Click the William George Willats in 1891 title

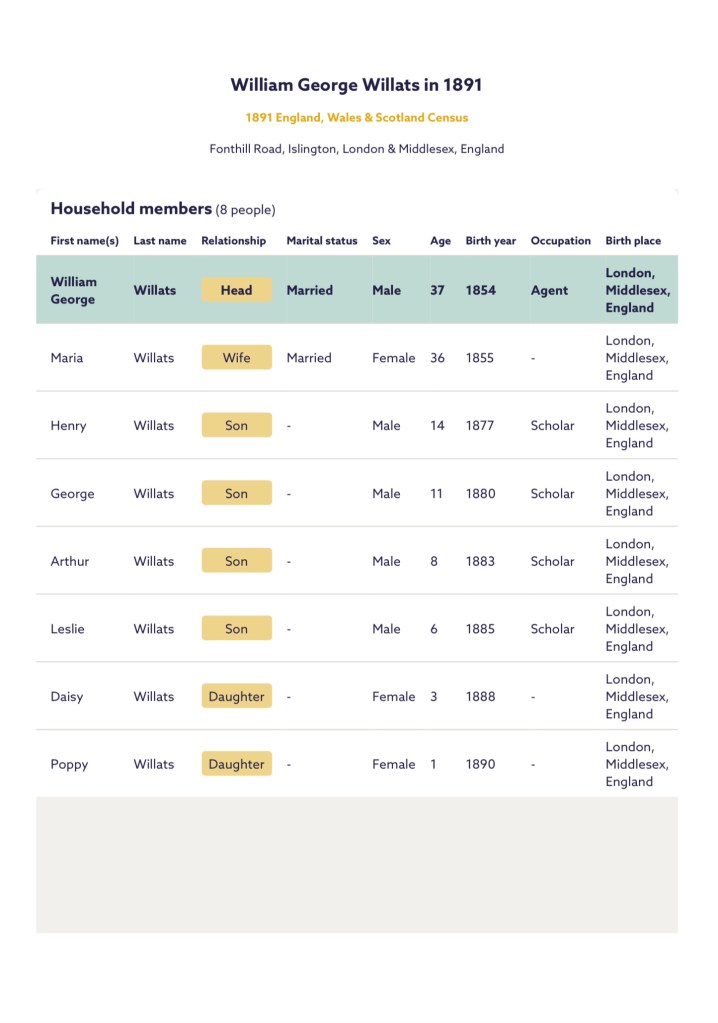click(x=357, y=85)
